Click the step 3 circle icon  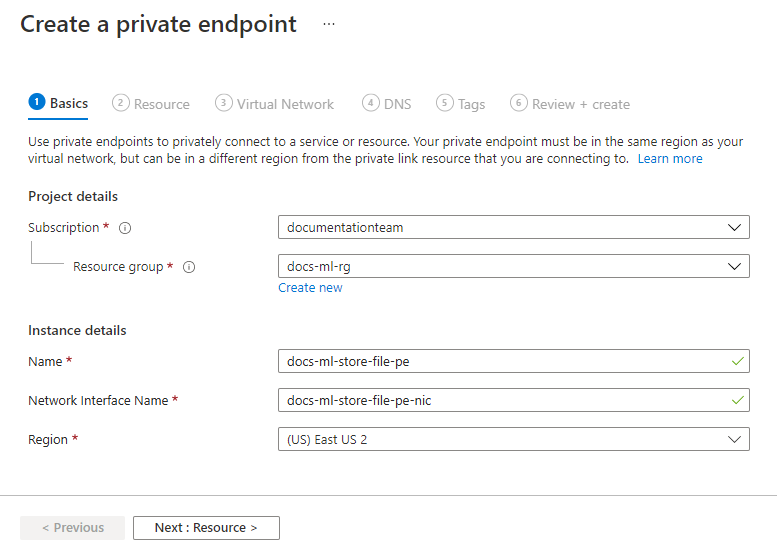click(224, 103)
